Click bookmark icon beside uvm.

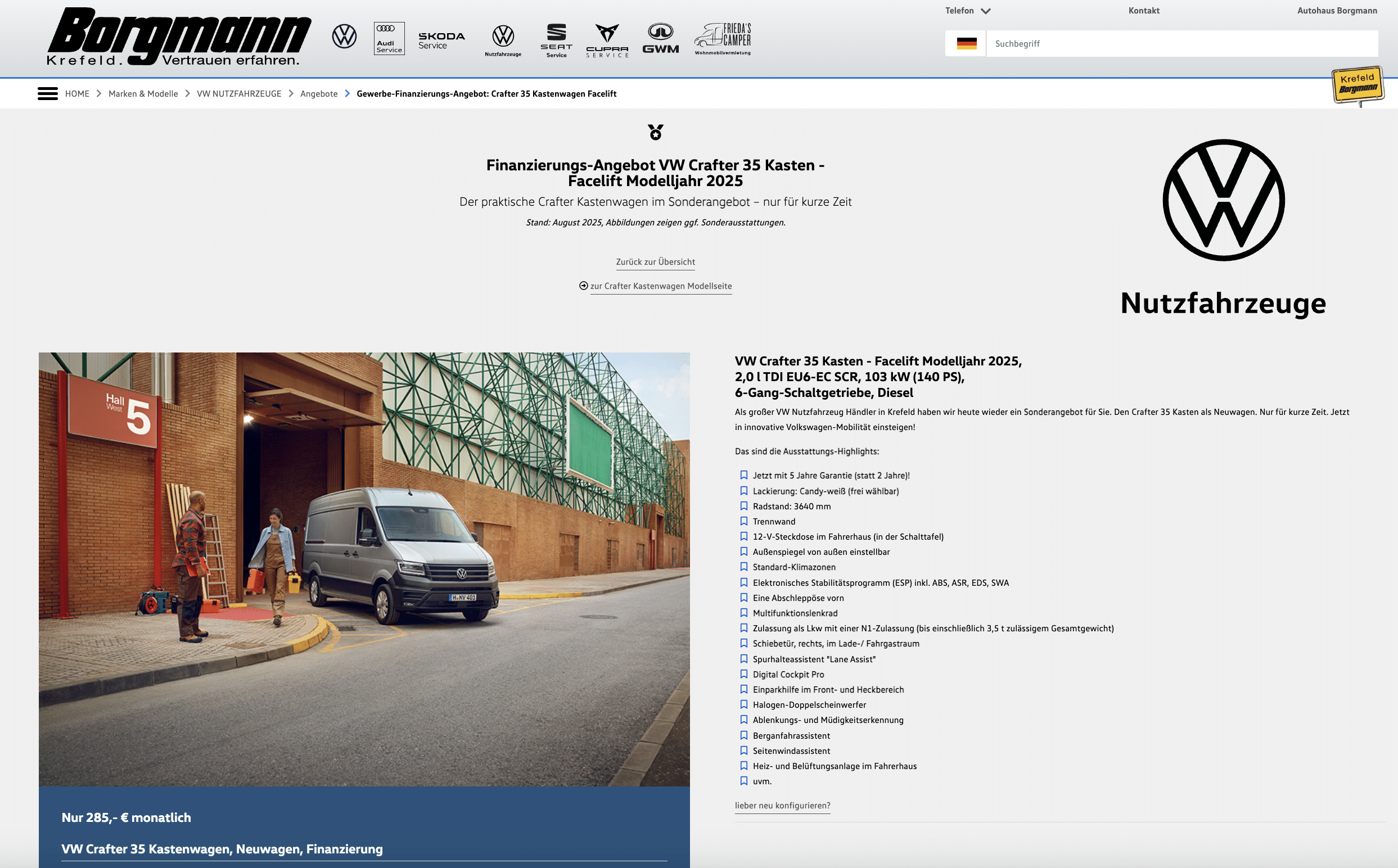tap(743, 781)
